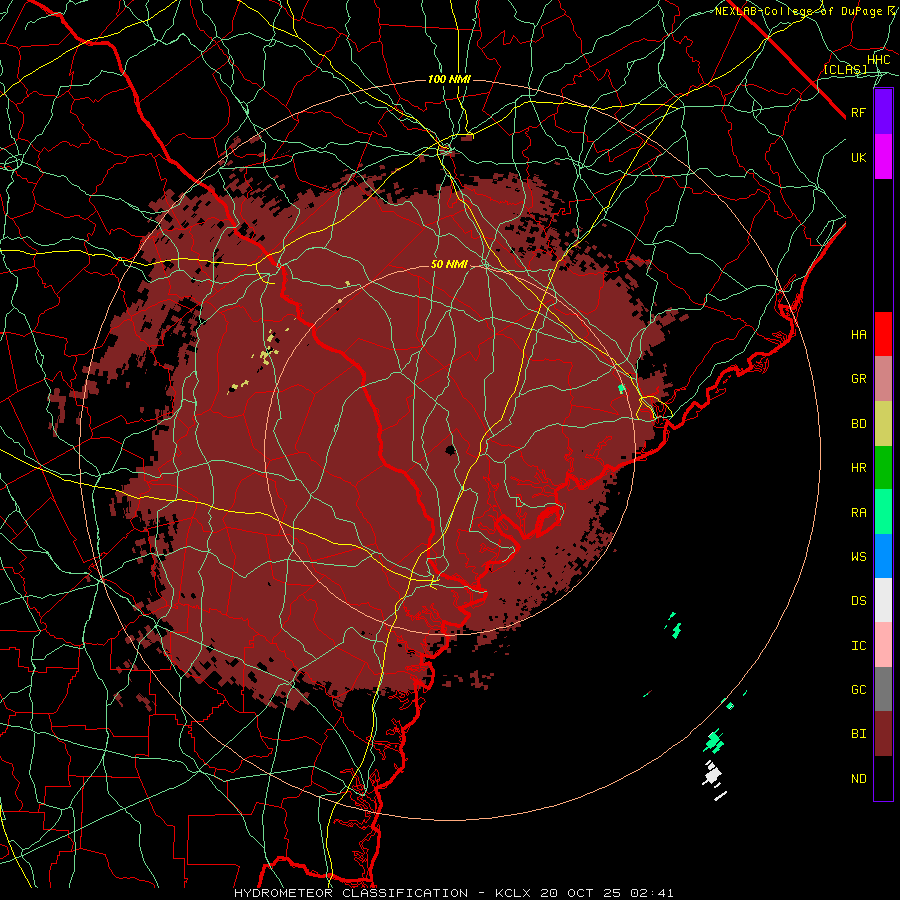Select the light pink IC legend swatch
This screenshot has width=900, height=900.
883,645
